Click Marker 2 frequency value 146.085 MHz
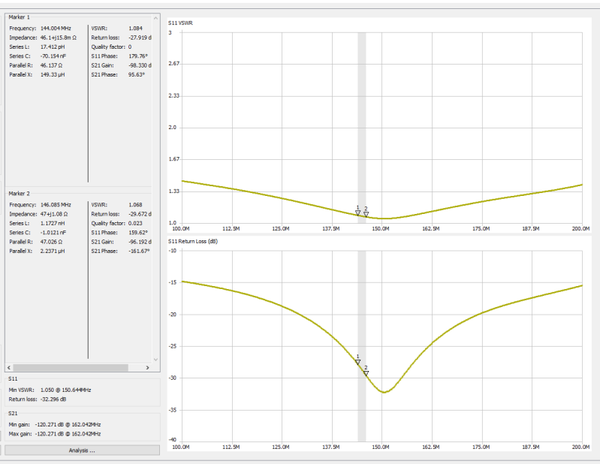The image size is (600, 464). 56,205
